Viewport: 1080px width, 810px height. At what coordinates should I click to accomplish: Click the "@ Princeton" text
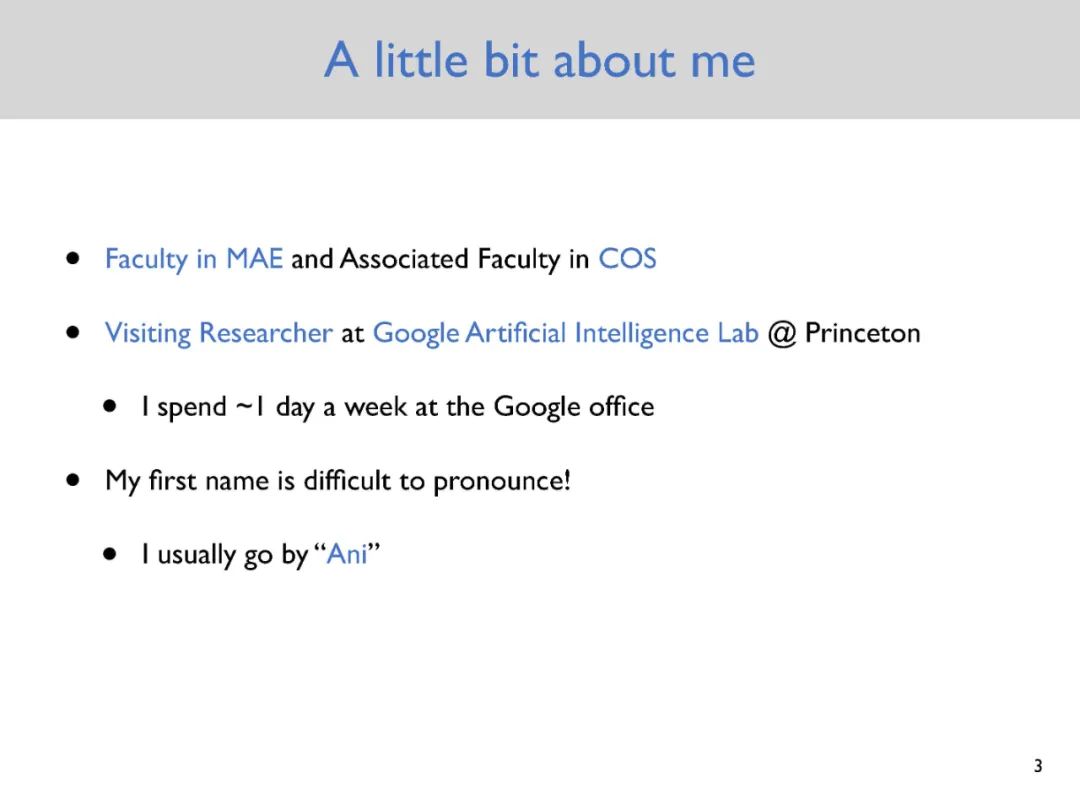(x=844, y=333)
